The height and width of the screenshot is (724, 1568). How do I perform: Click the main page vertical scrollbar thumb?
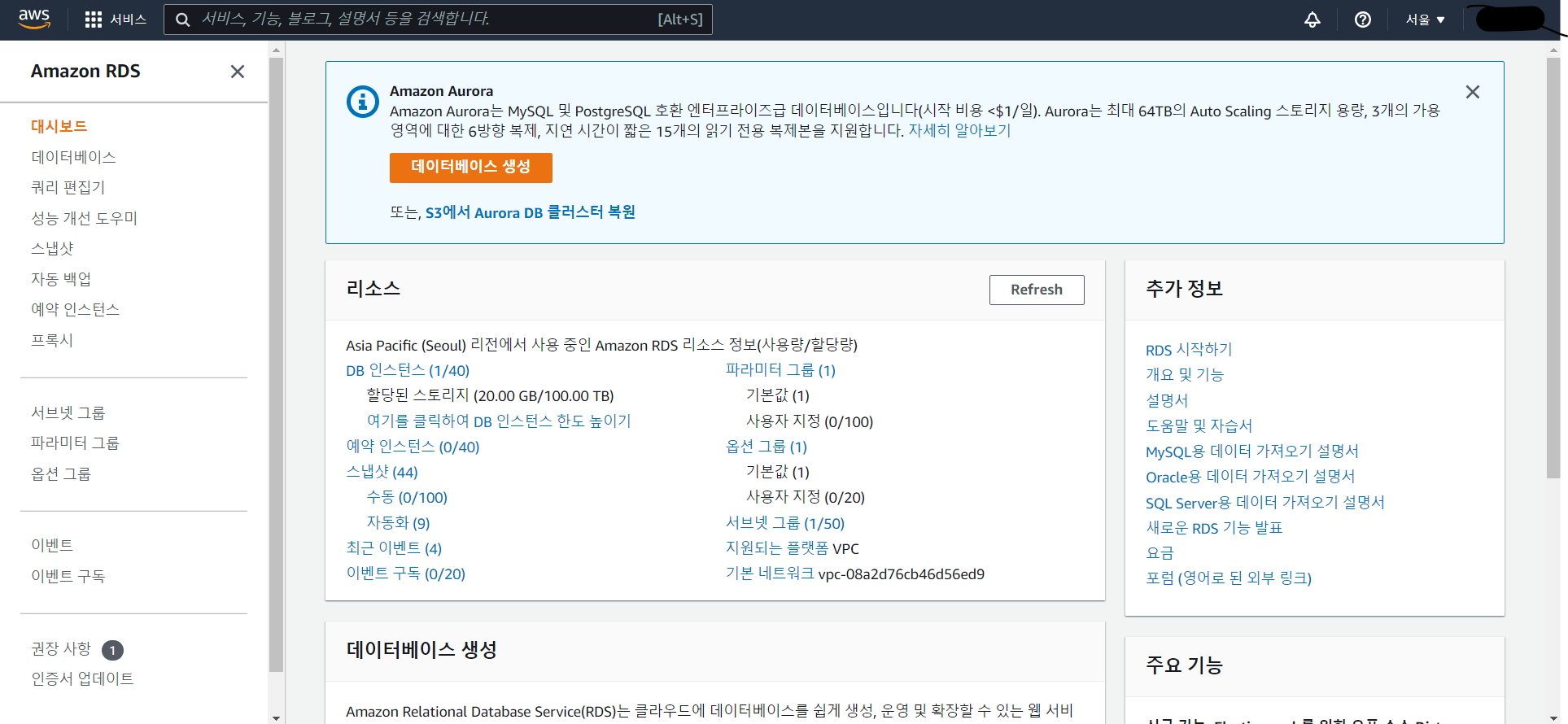(1553, 268)
